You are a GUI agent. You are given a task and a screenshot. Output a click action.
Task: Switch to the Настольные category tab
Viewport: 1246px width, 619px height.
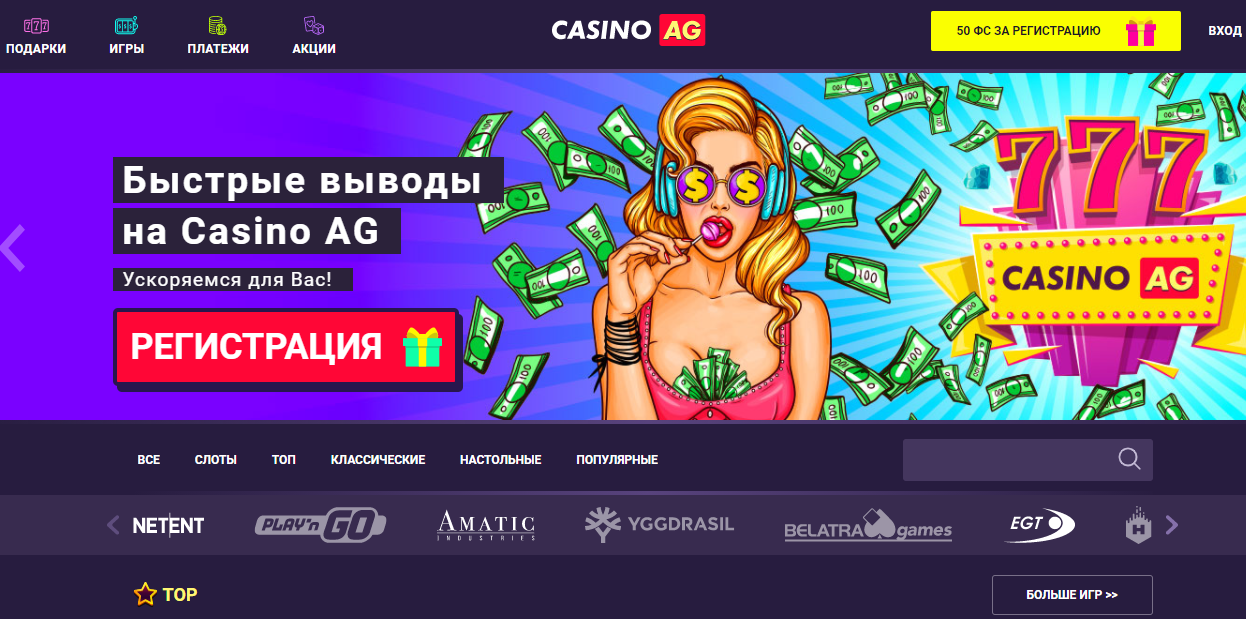[x=501, y=460]
